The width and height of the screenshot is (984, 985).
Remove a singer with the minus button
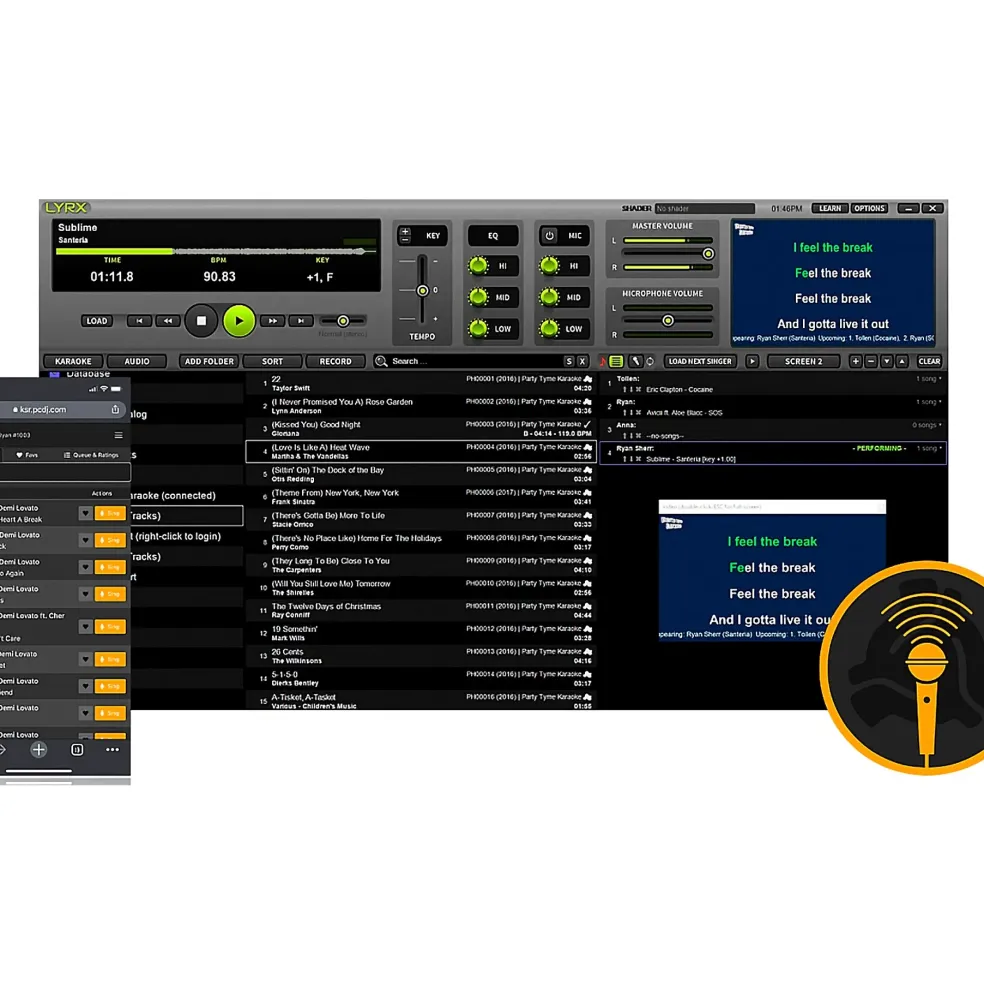(871, 361)
